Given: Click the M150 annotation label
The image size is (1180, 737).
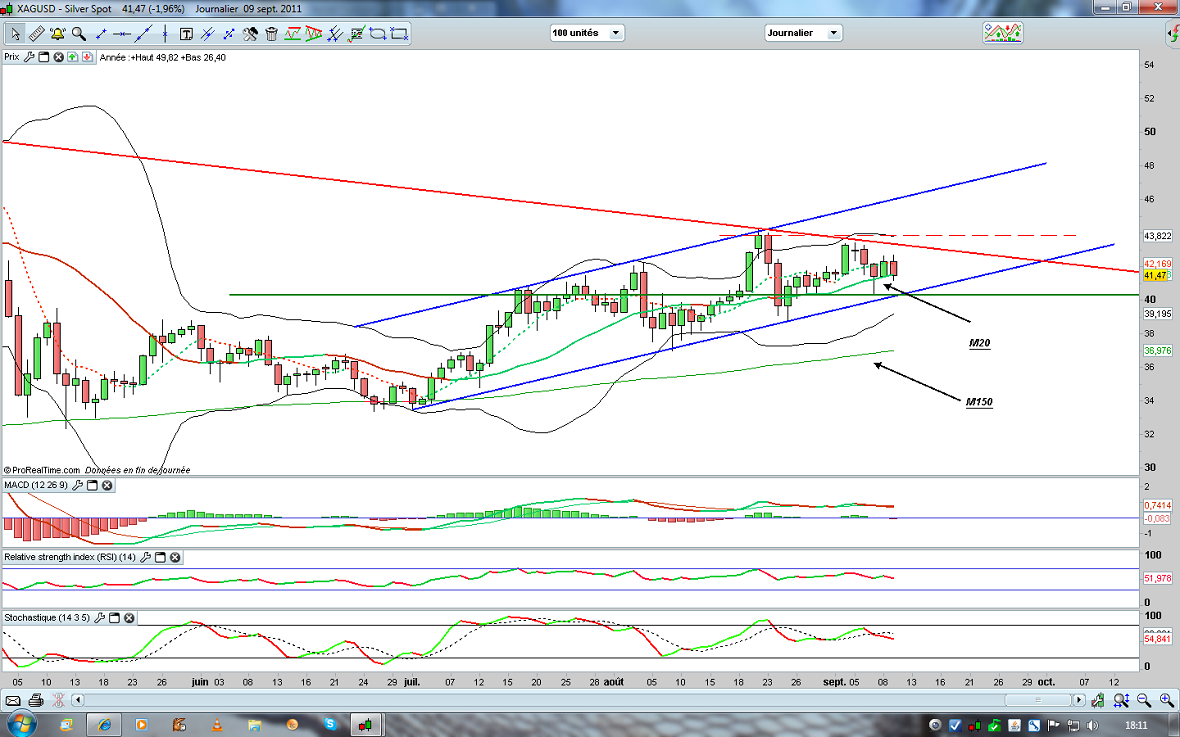Looking at the screenshot, I should pyautogui.click(x=978, y=402).
